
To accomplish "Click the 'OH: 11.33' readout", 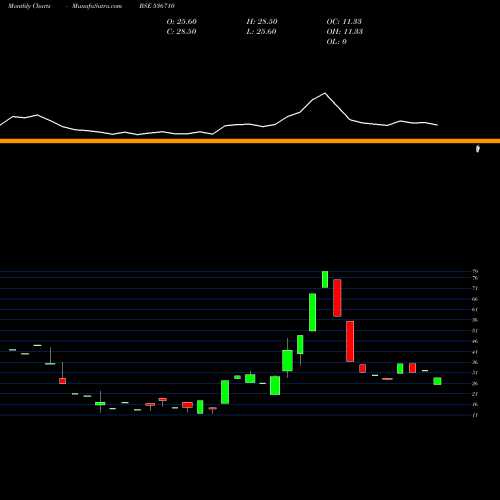I will click(345, 31).
